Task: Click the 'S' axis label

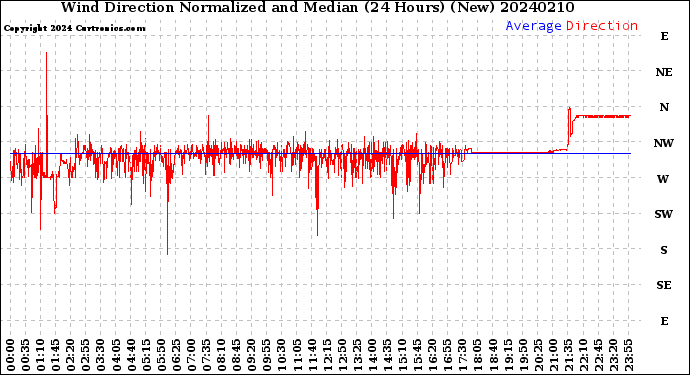Action: (x=664, y=250)
